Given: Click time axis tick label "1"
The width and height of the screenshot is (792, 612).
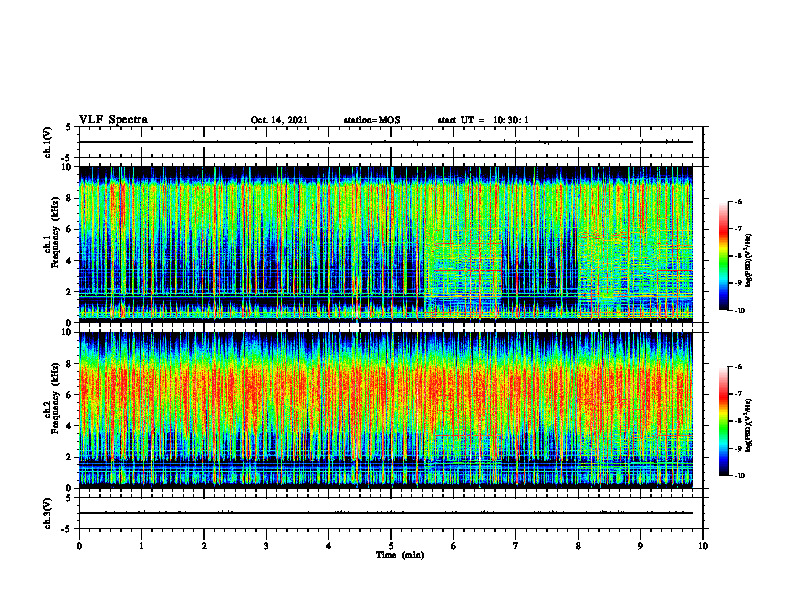Looking at the screenshot, I should tap(141, 546).
